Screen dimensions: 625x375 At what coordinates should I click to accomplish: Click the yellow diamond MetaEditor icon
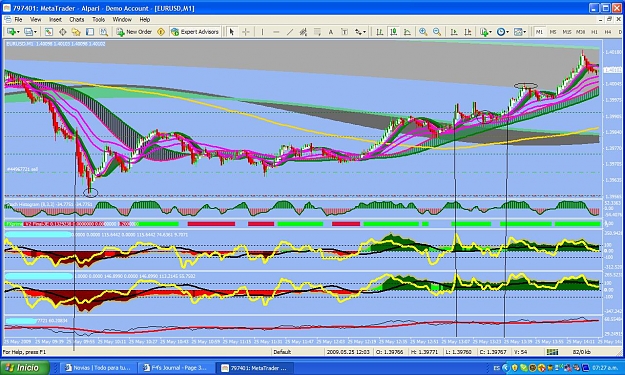pos(161,32)
